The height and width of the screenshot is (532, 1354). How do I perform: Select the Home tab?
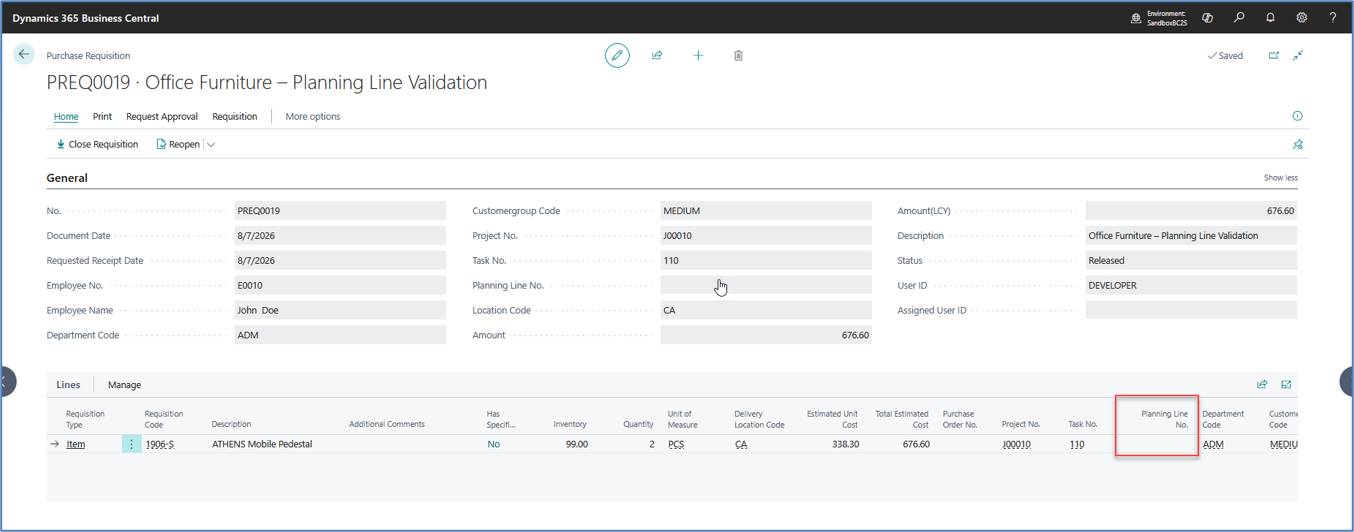click(x=66, y=116)
